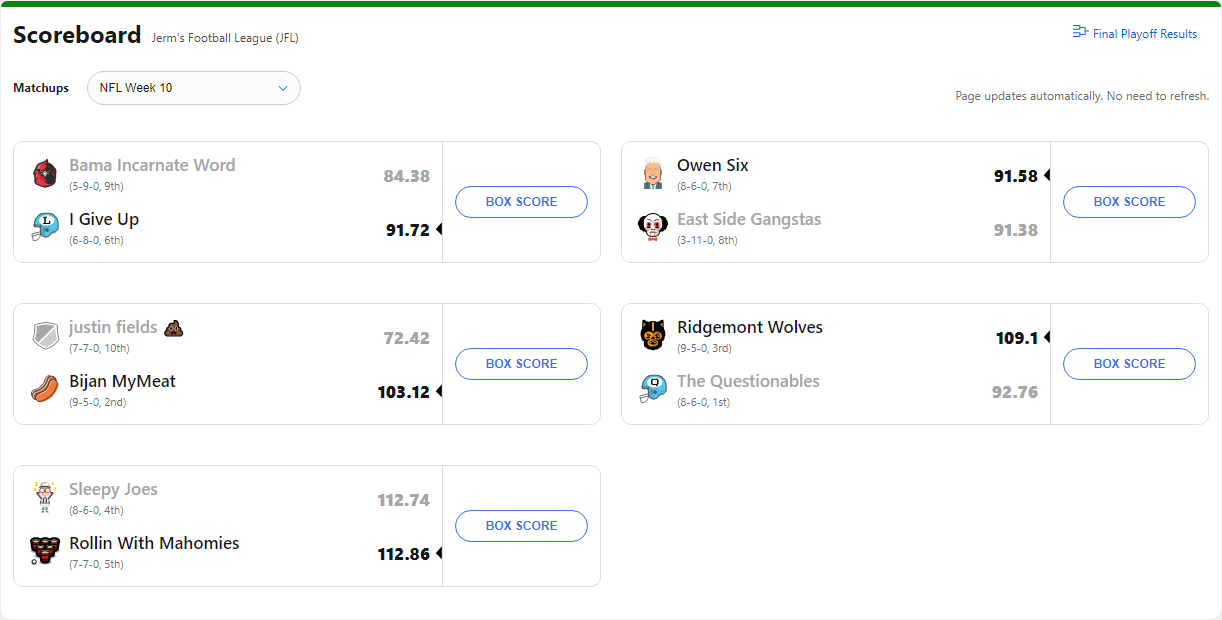
Task: Open Box Score for Owen Six matchup
Action: pyautogui.click(x=1129, y=202)
